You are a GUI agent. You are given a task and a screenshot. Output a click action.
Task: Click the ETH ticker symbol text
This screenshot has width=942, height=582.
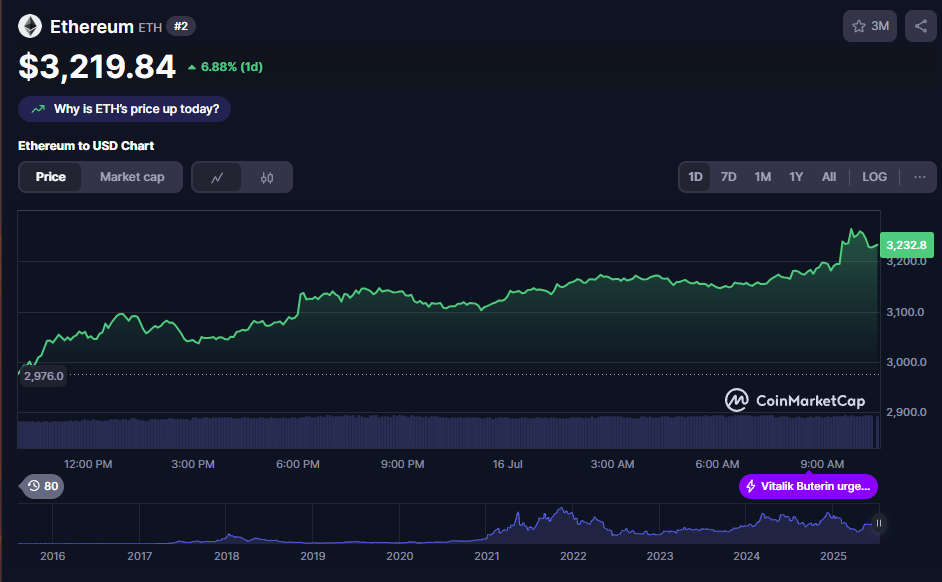pos(150,28)
